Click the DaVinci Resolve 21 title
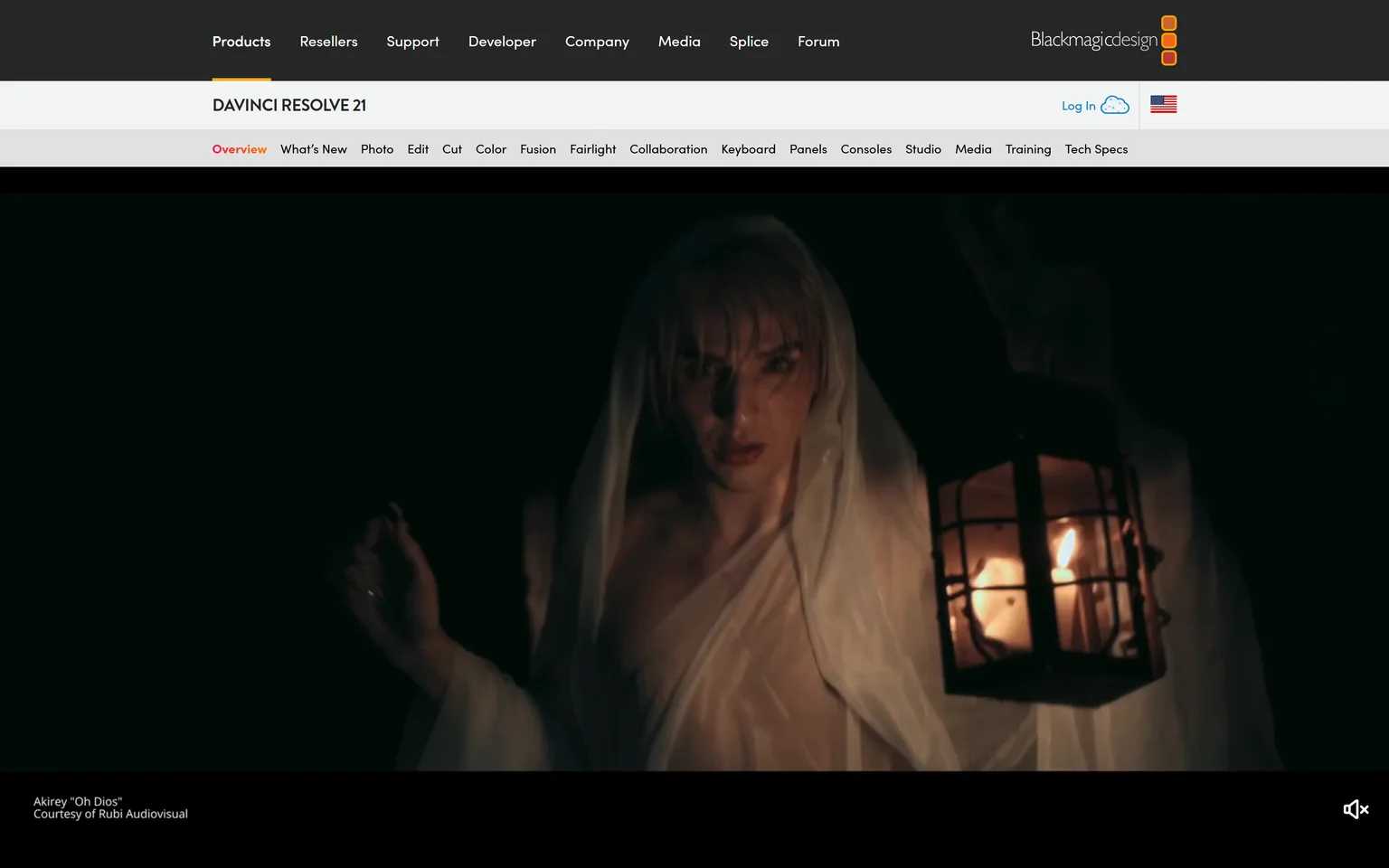Screen dimensions: 1389x868 point(289,105)
